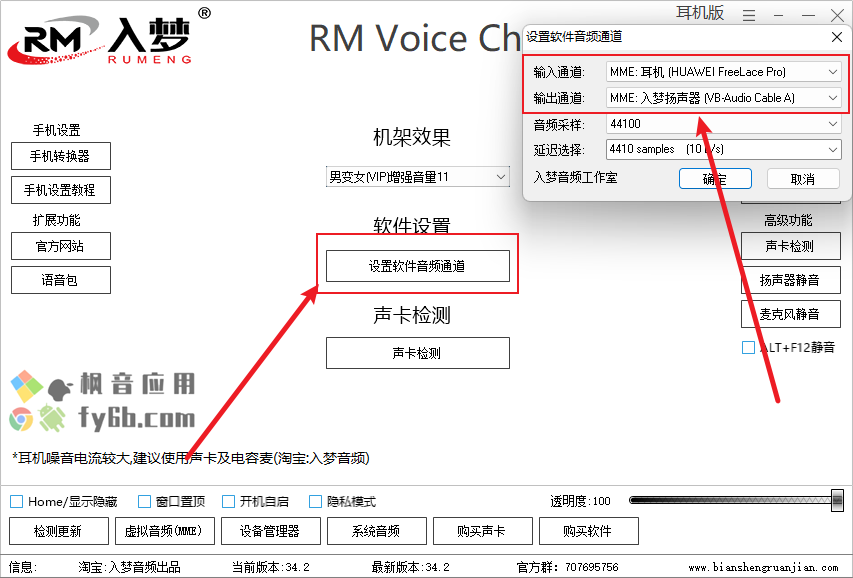The width and height of the screenshot is (853, 578).
Task: Enable 窗口置顶 checkbox
Action: coord(144,501)
